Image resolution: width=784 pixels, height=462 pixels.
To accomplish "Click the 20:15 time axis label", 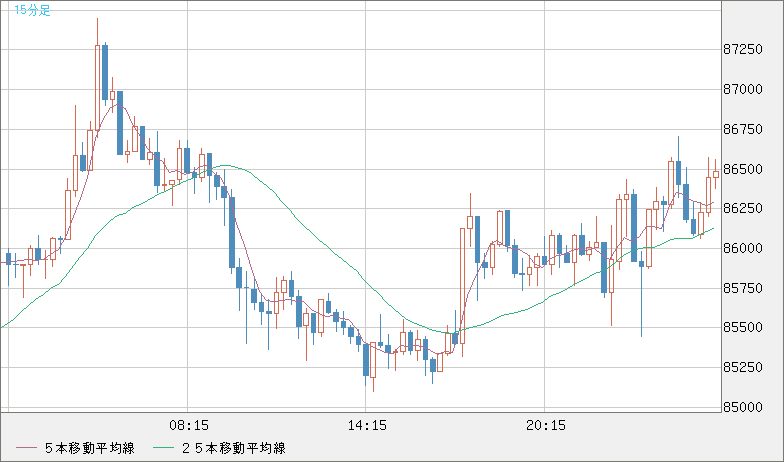I will click(x=546, y=426).
